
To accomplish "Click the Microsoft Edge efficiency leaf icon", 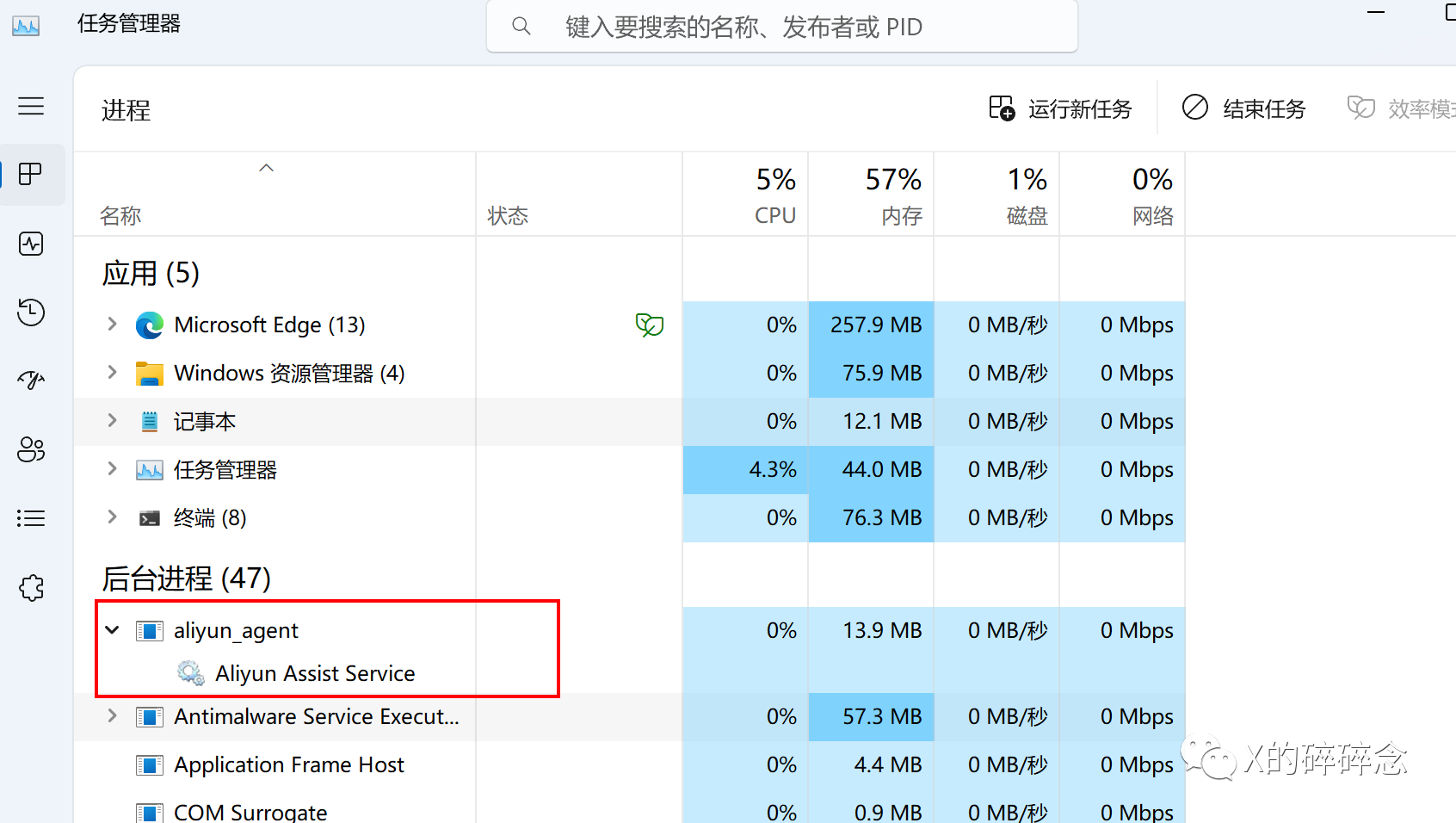I will pyautogui.click(x=649, y=325).
